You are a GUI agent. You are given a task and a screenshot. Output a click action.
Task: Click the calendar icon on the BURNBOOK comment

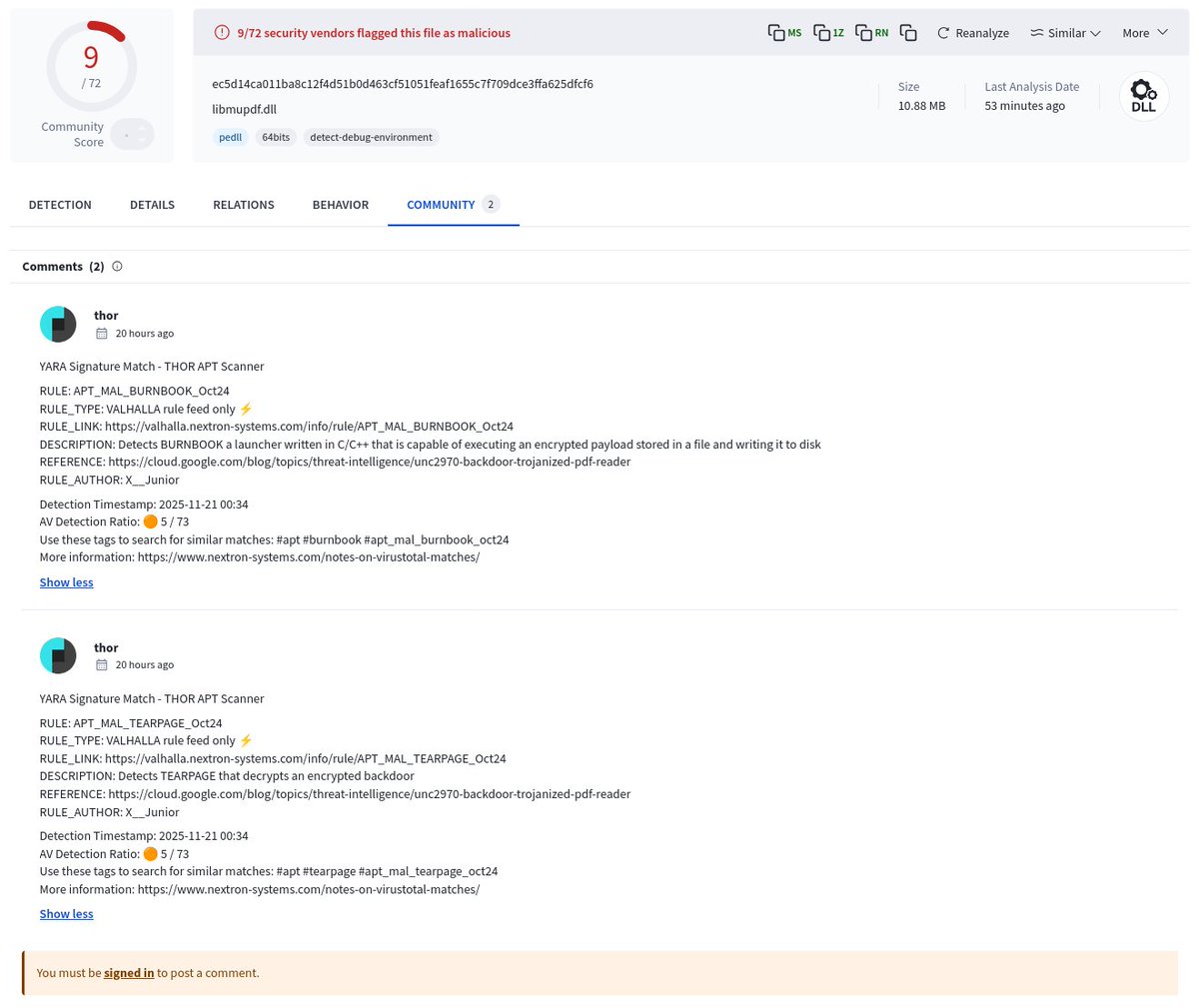click(x=101, y=334)
